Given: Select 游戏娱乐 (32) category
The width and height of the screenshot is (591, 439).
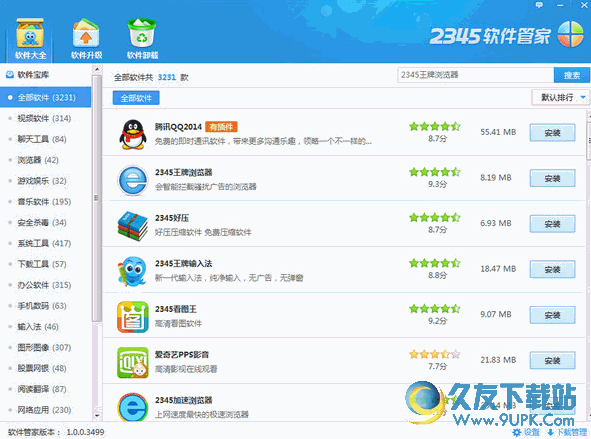Looking at the screenshot, I should [46, 181].
